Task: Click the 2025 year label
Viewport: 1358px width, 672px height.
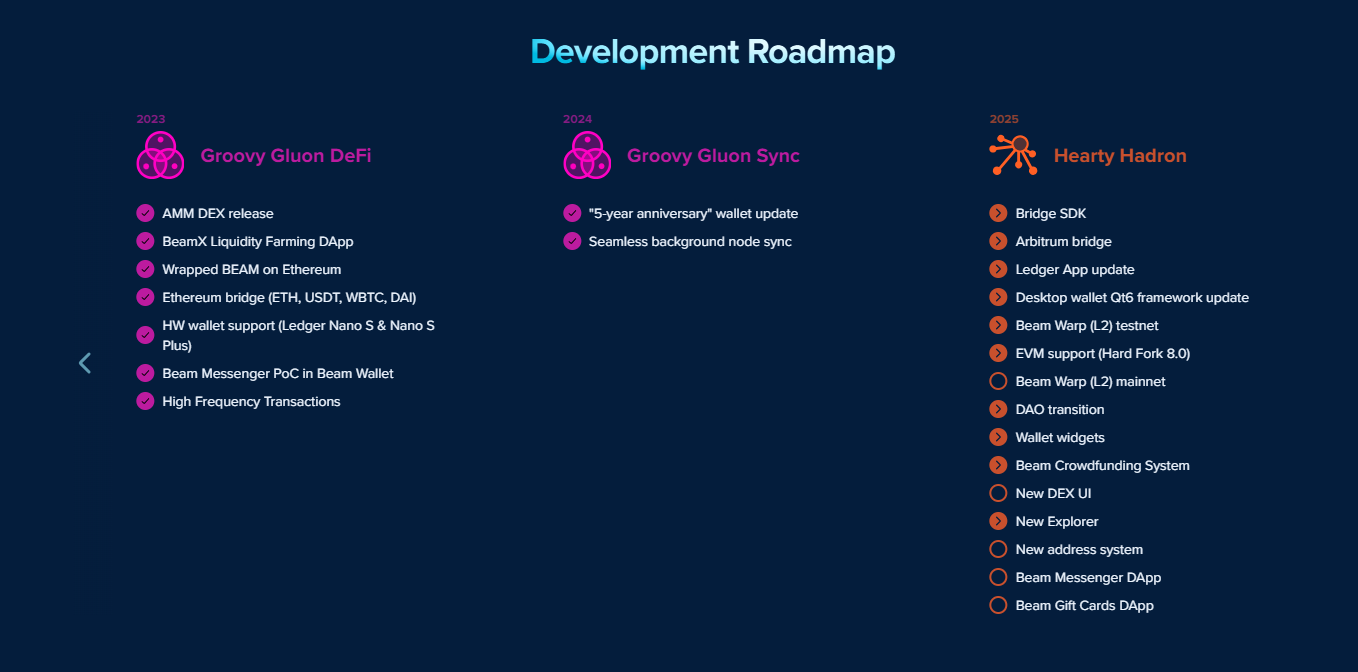Action: (x=1004, y=119)
